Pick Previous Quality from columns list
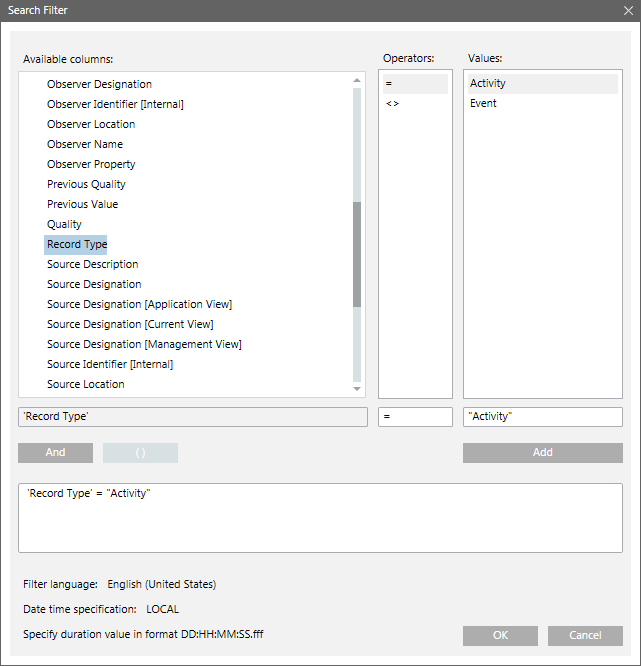The width and height of the screenshot is (641, 666). 86,184
